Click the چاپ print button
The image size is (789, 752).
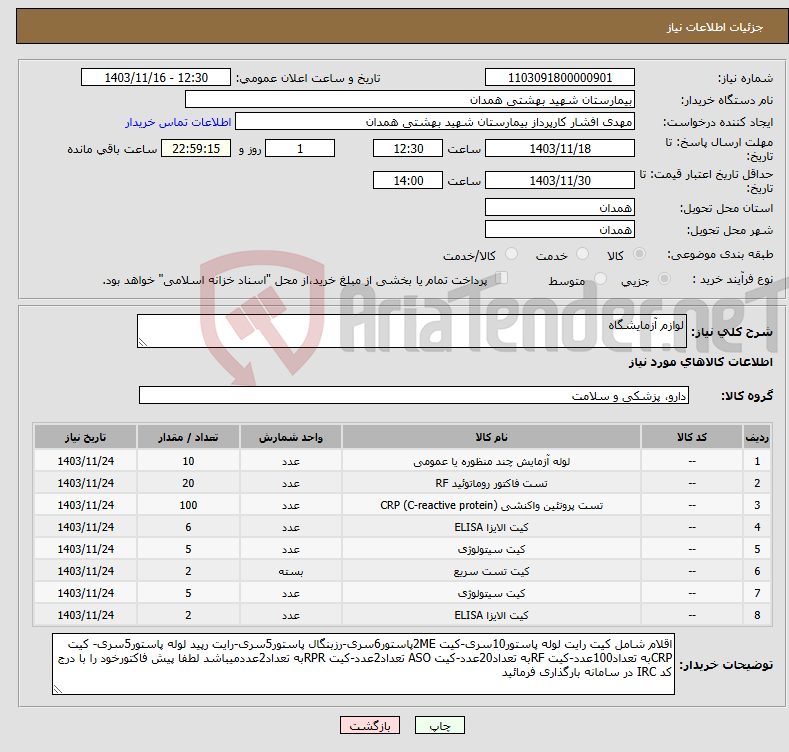440,725
